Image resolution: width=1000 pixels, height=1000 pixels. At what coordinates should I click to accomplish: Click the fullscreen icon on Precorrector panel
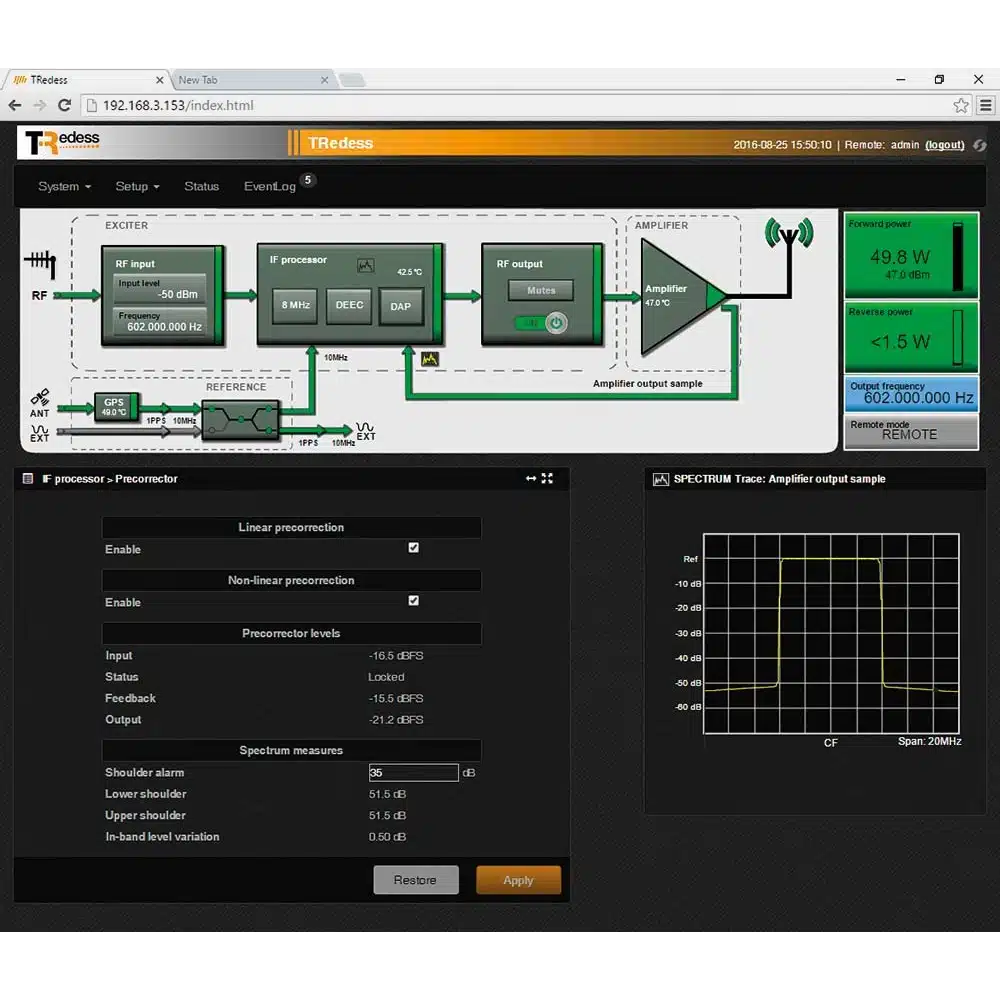coord(547,478)
